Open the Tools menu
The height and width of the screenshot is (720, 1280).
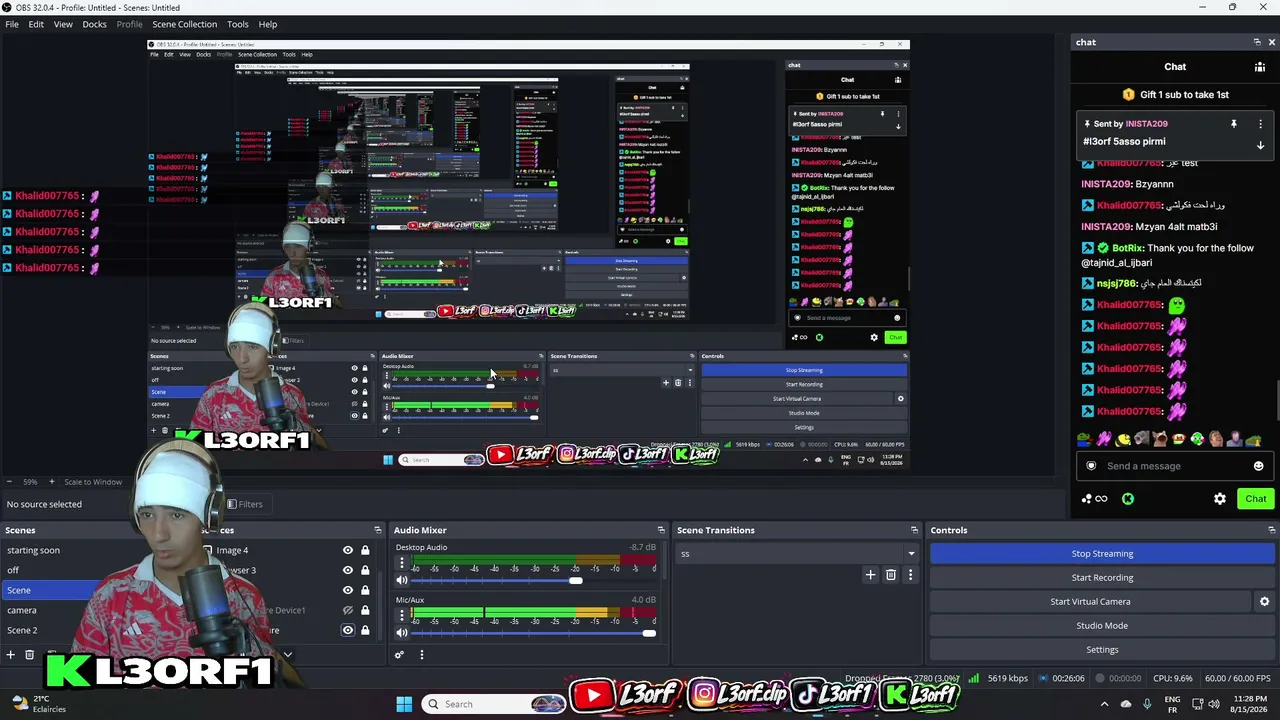(x=238, y=24)
